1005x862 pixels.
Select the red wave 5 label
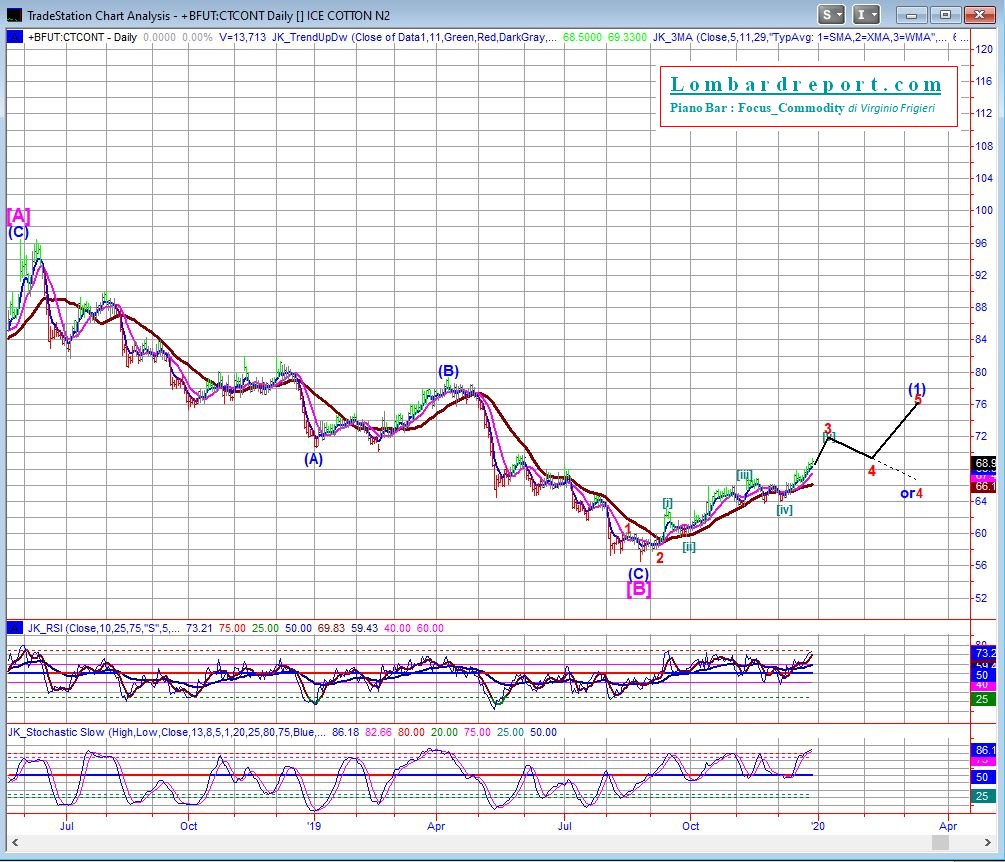[x=918, y=399]
